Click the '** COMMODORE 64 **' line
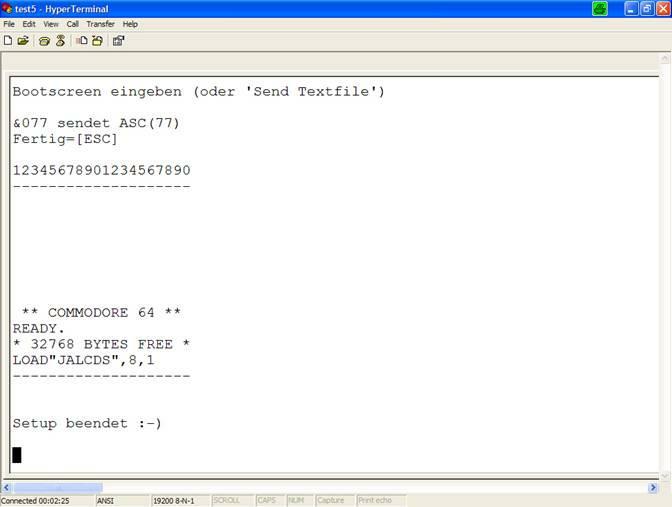Viewport: 672px width, 507px height. [102, 313]
